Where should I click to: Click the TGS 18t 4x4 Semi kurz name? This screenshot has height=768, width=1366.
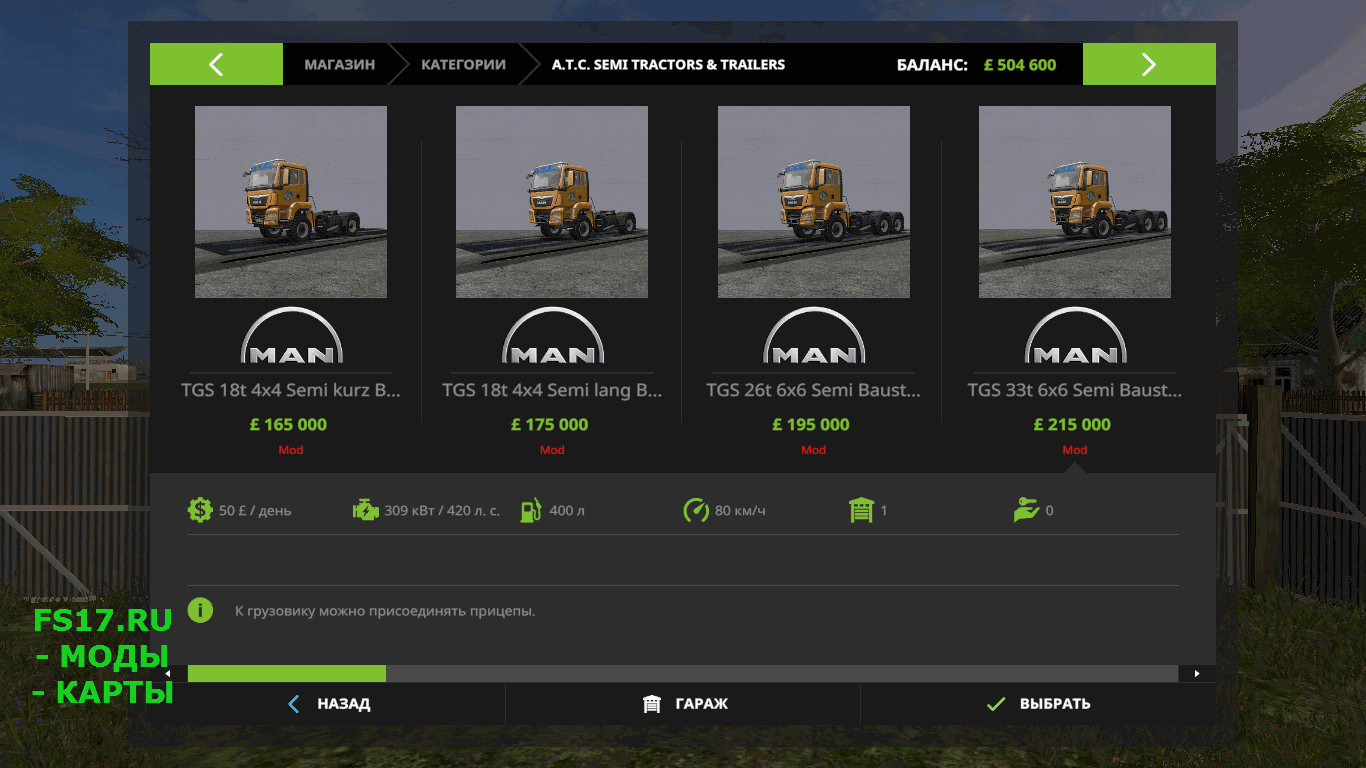tap(291, 390)
